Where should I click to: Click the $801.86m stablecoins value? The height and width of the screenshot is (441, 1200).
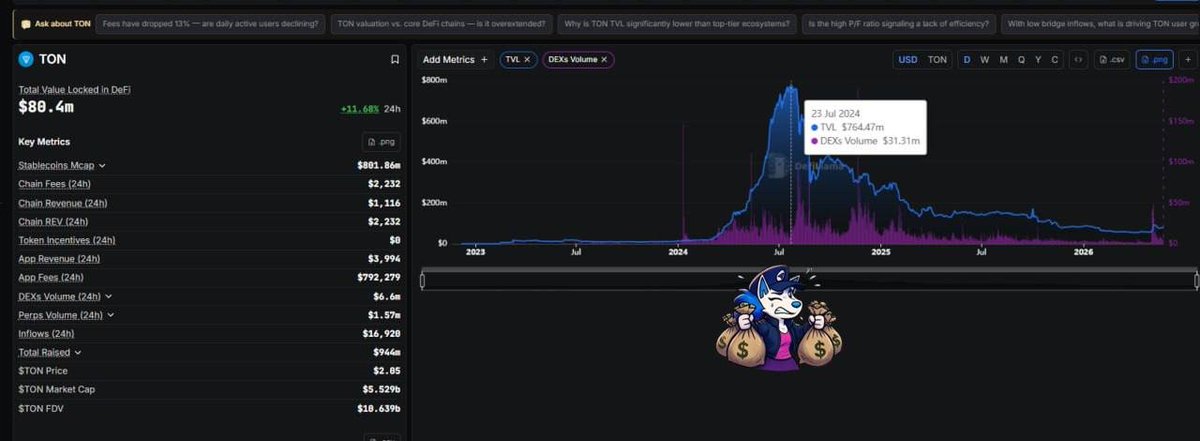click(x=379, y=166)
